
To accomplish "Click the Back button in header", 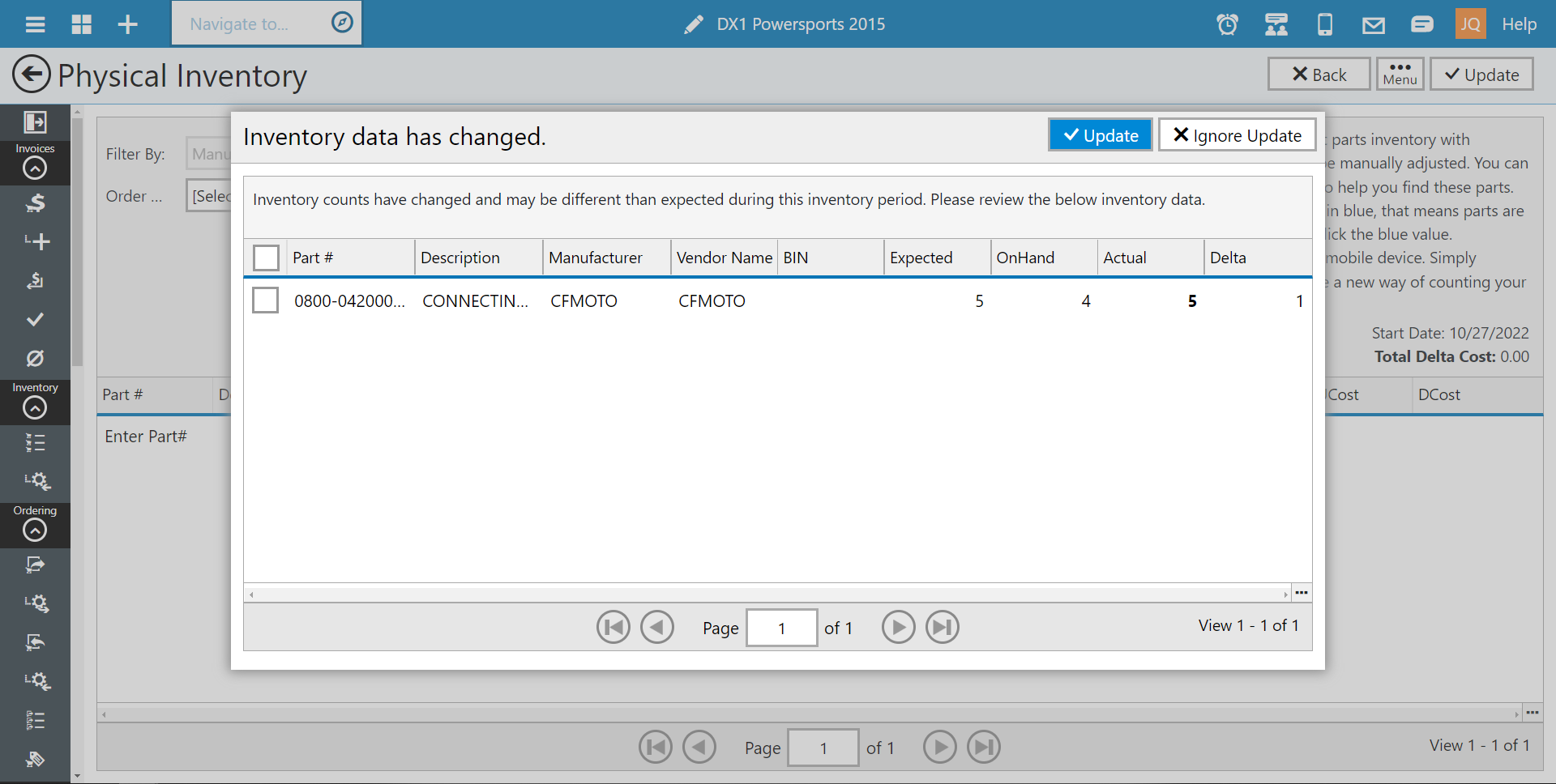I will tap(1319, 74).
